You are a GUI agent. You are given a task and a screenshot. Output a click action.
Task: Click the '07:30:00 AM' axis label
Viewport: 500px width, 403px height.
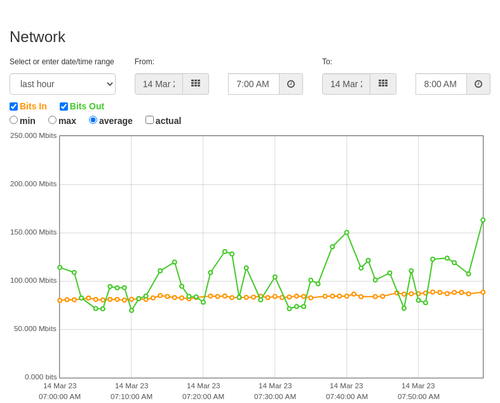pos(275,397)
